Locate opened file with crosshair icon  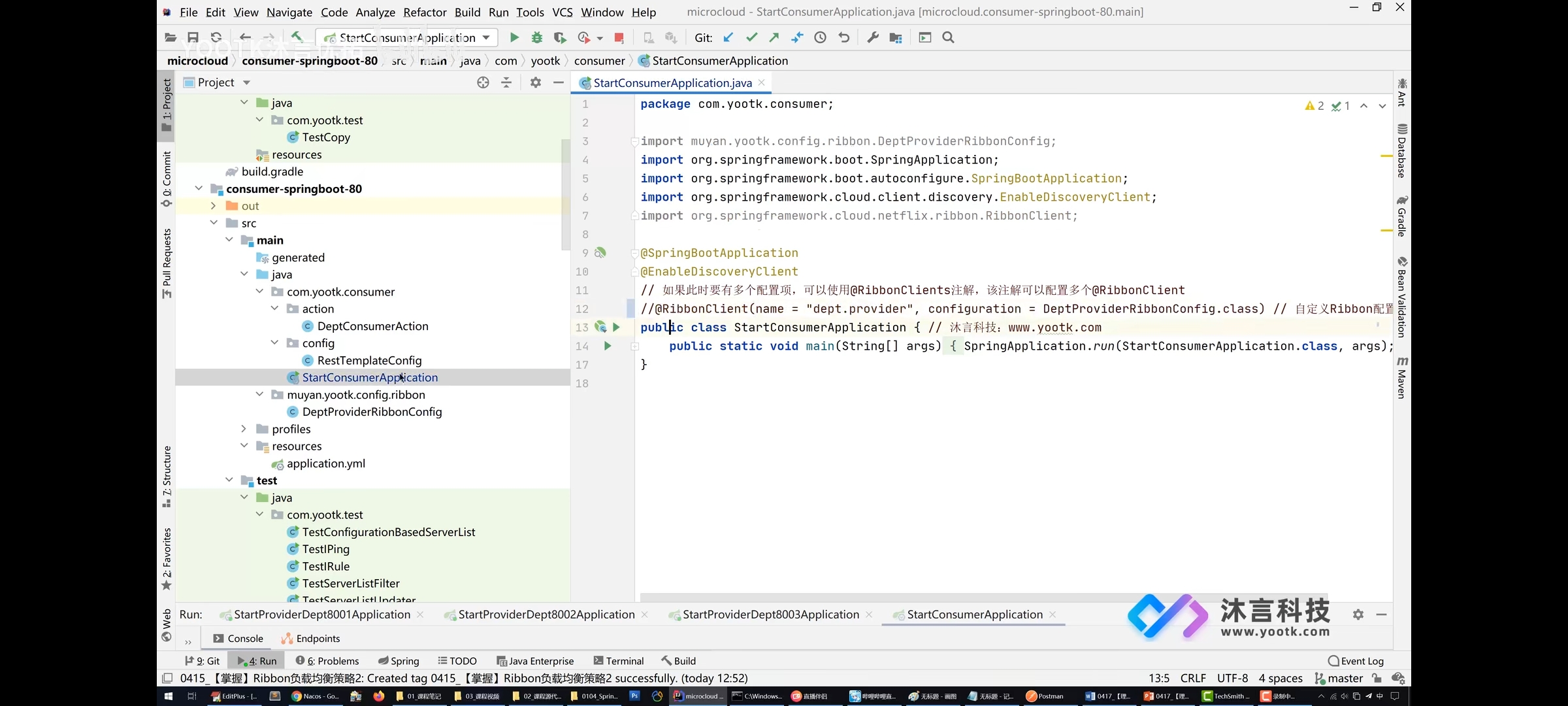point(483,82)
